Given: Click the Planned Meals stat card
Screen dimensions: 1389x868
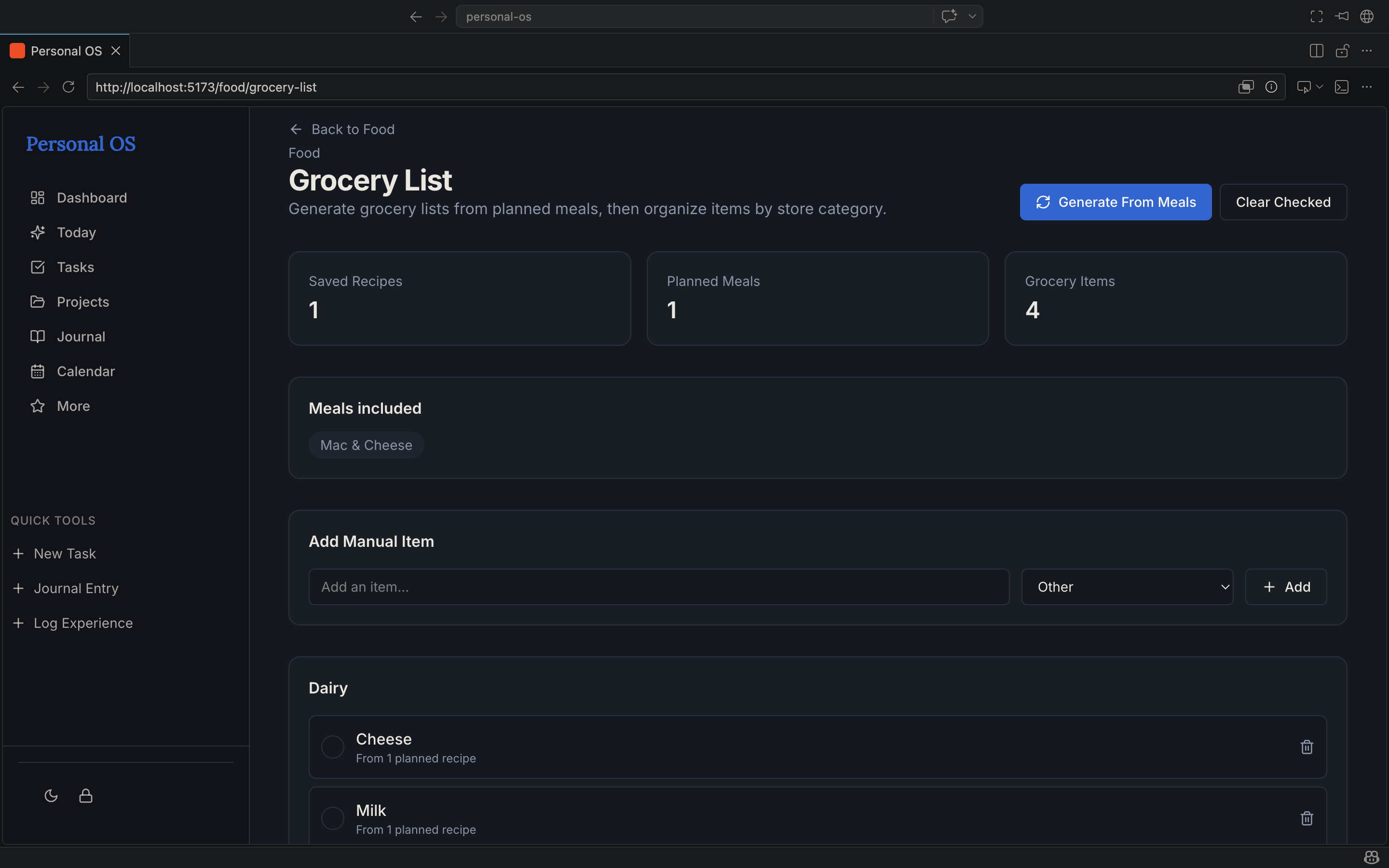Looking at the screenshot, I should coord(817,298).
